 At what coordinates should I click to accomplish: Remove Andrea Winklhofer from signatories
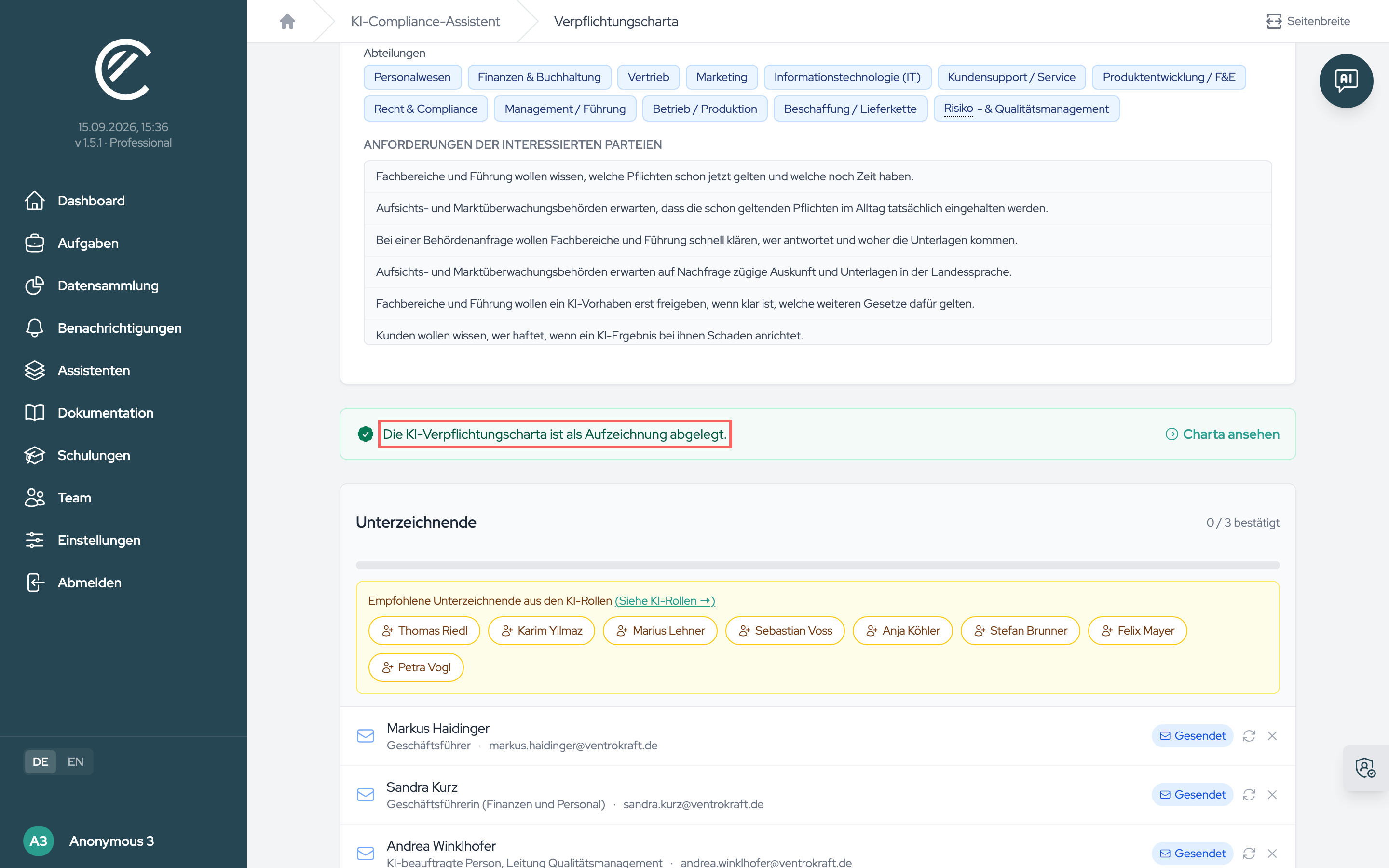(x=1272, y=853)
